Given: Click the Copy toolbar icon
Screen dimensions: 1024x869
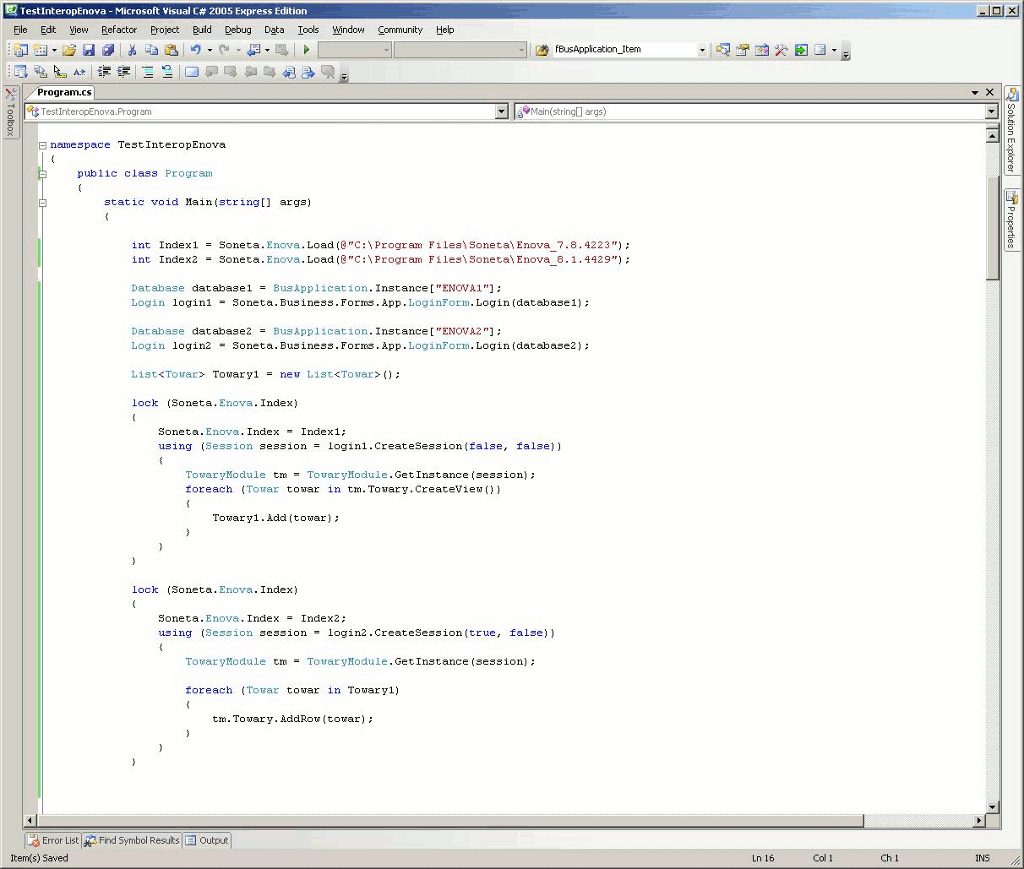Looking at the screenshot, I should (x=152, y=50).
